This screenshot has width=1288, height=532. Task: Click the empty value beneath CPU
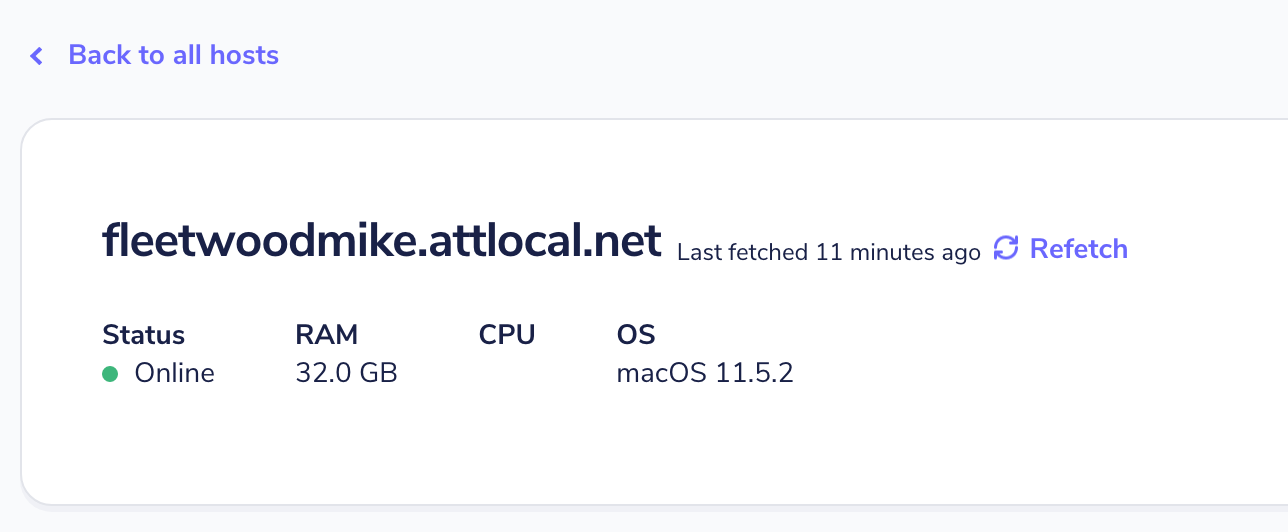tap(507, 374)
